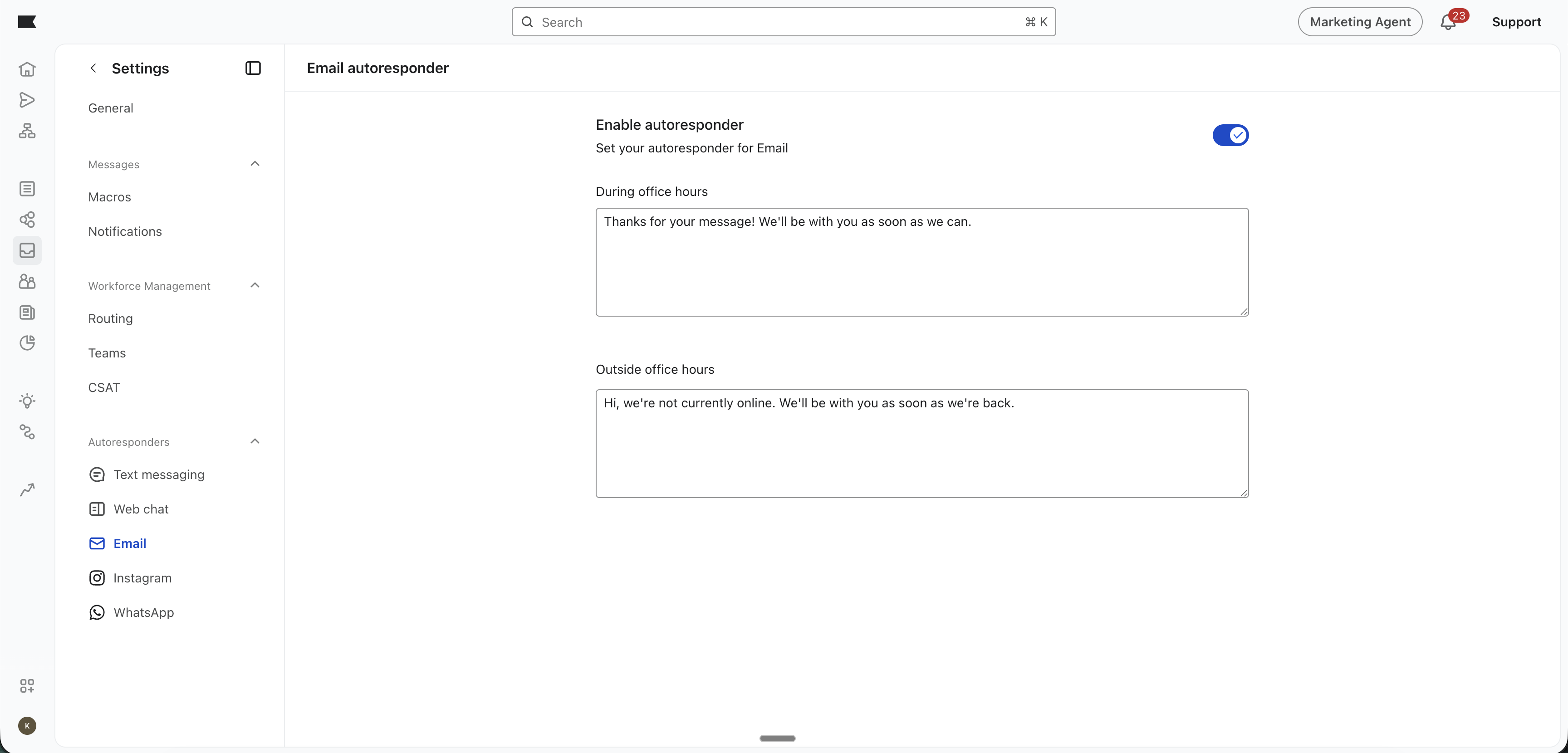Open the reports pie chart icon
Viewport: 1568px width, 753px height.
coord(27,343)
